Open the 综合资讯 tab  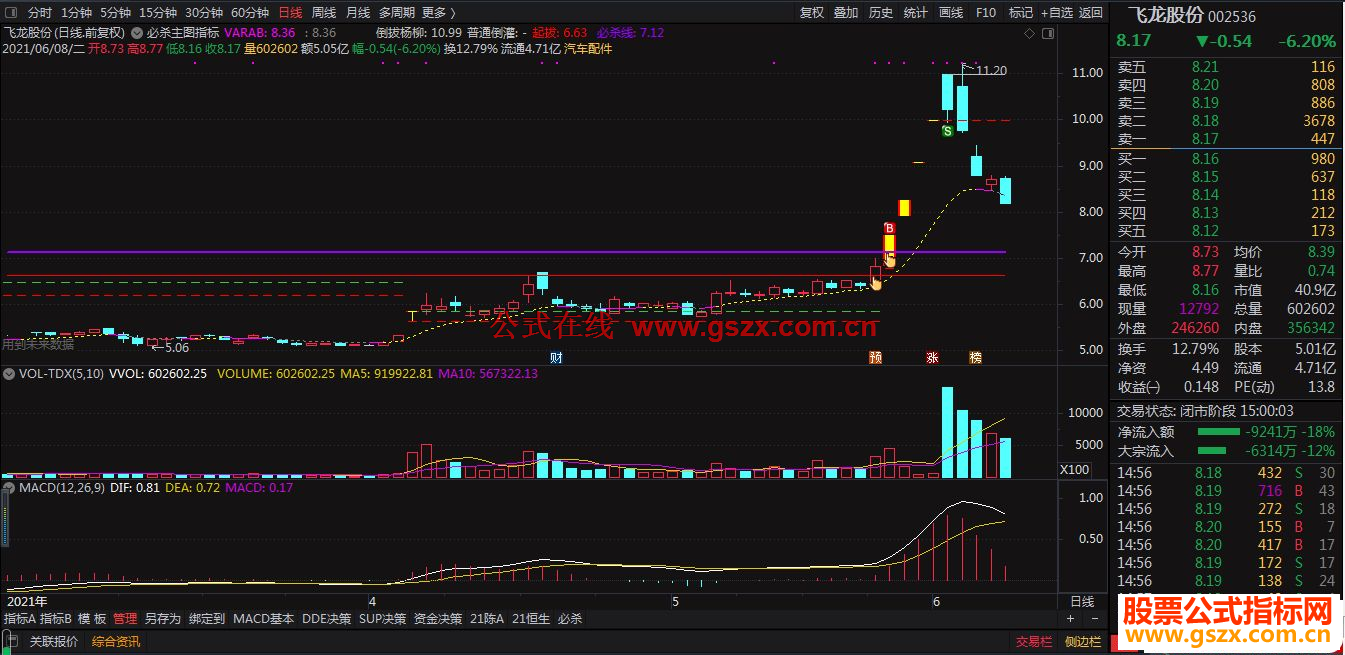tap(116, 642)
